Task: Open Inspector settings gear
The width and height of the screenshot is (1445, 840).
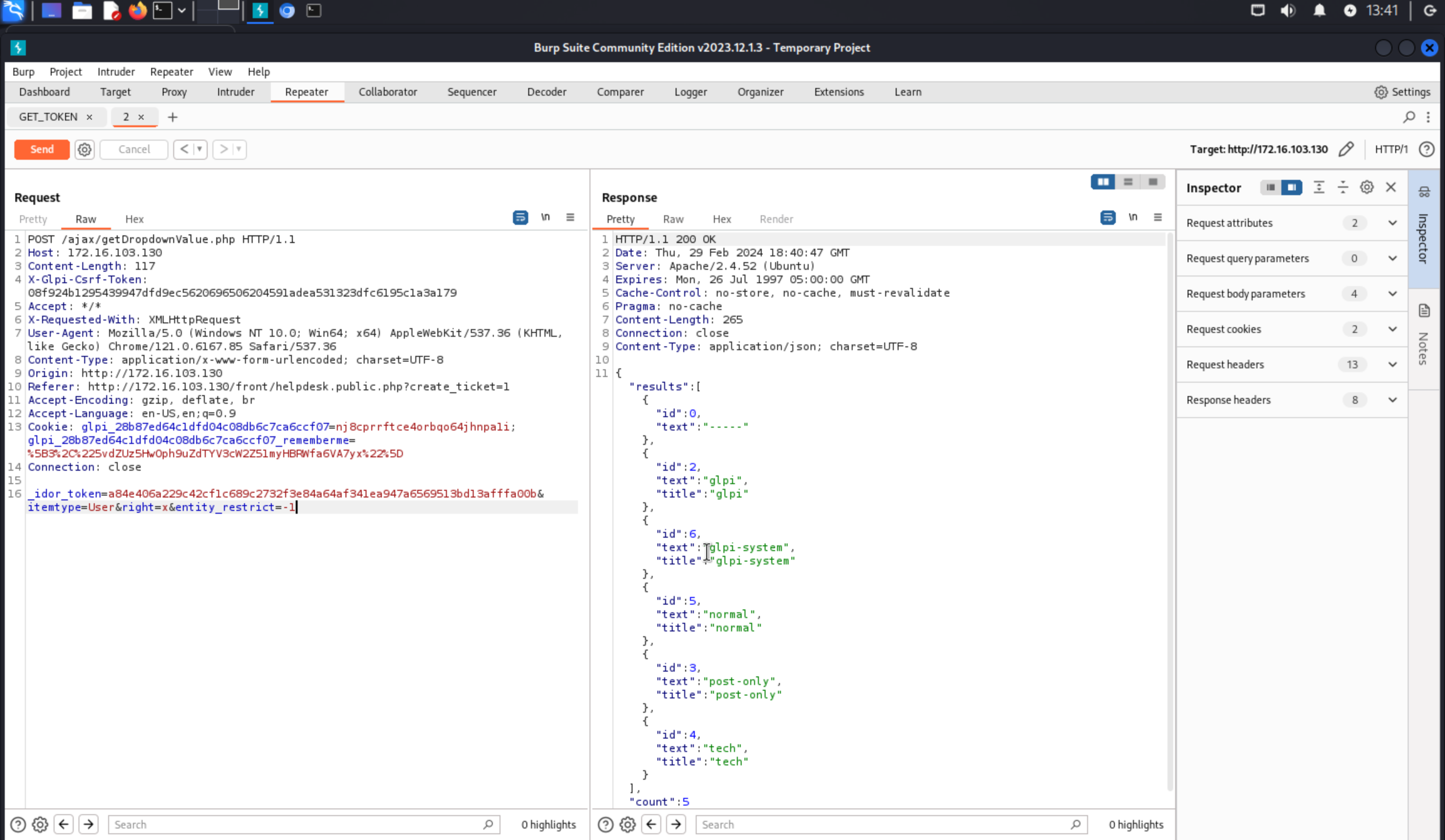Action: pyautogui.click(x=1367, y=187)
